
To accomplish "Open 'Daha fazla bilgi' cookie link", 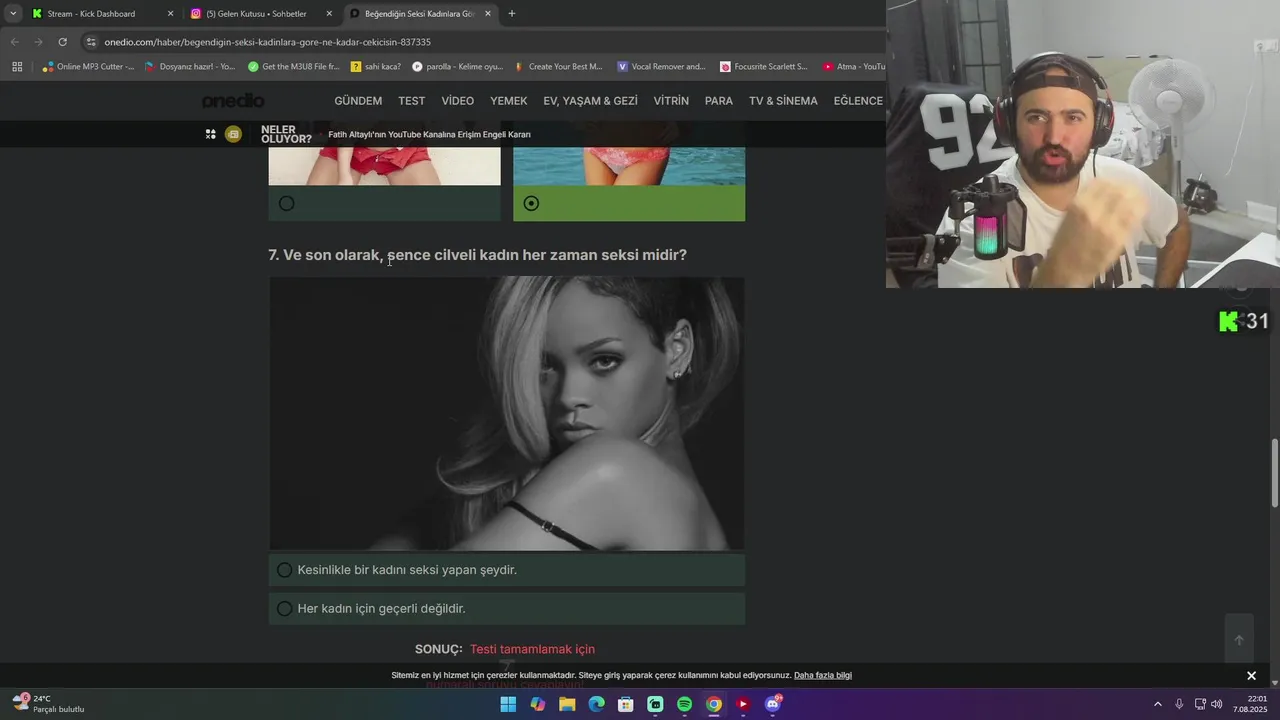I will pos(823,676).
